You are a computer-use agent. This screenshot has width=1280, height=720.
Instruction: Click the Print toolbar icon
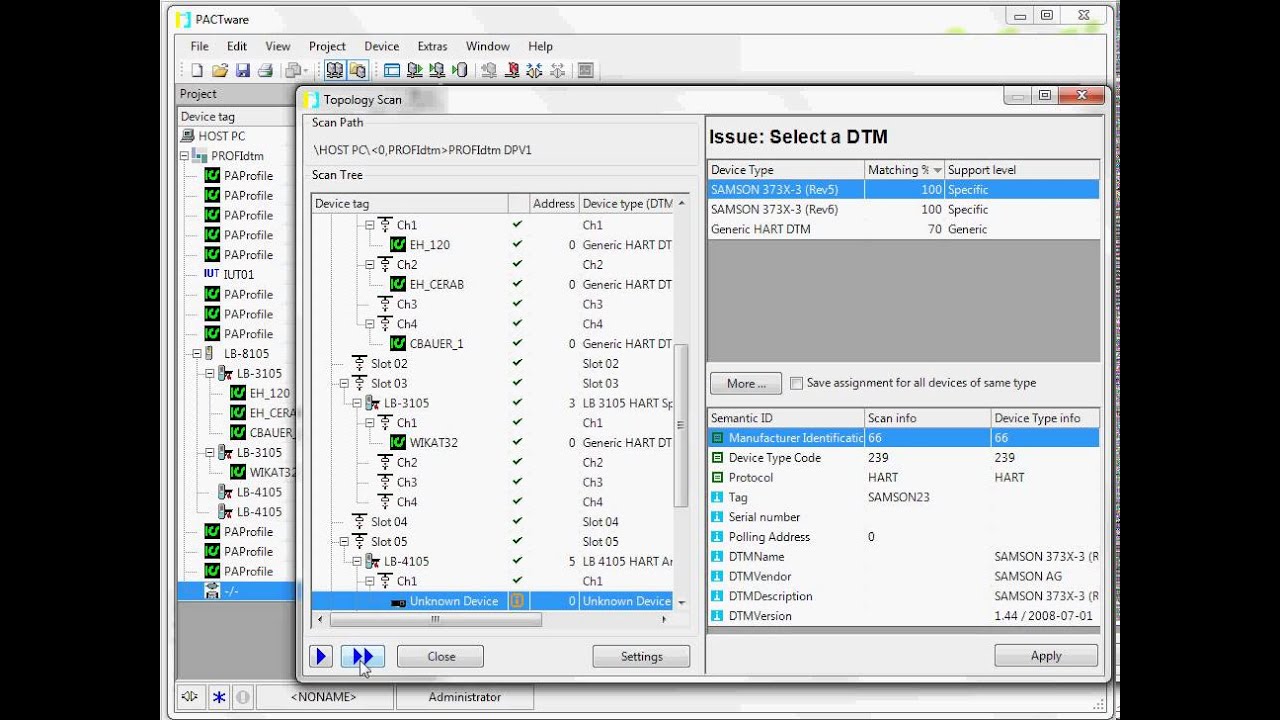[x=265, y=70]
